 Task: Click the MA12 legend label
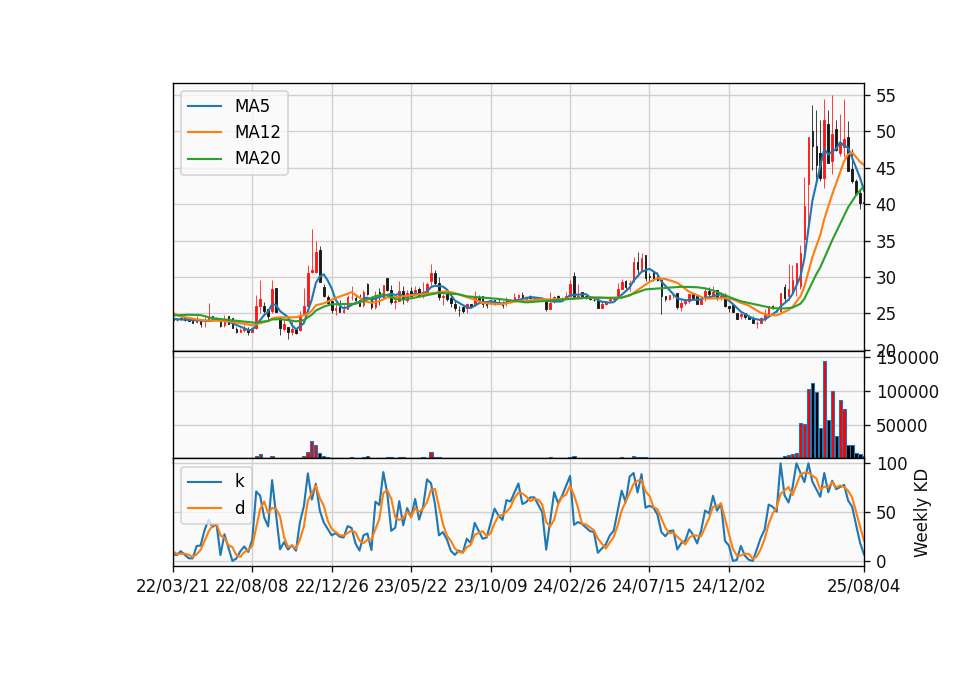pos(257,132)
